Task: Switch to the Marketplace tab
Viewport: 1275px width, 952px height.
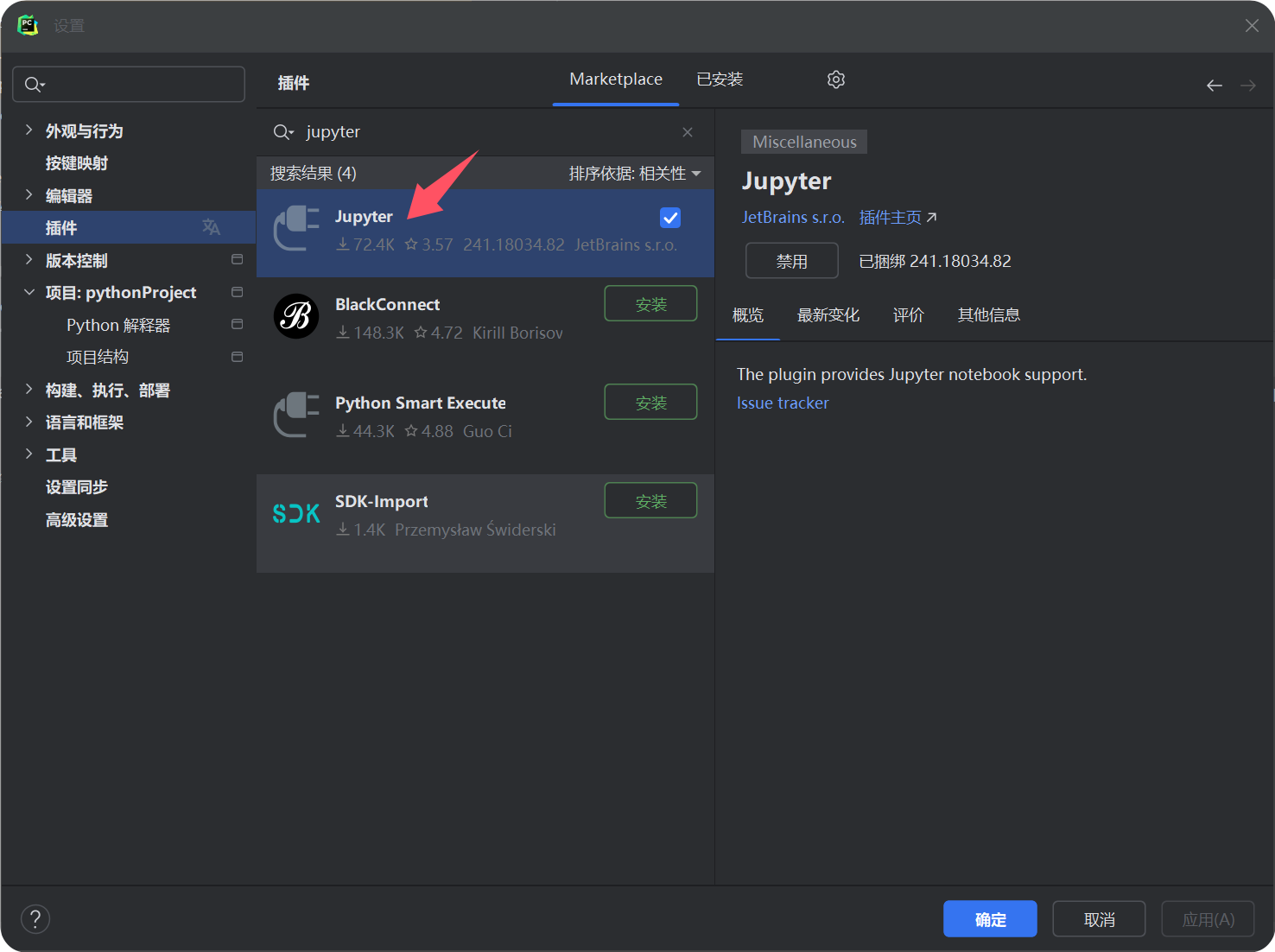Action: coord(616,79)
